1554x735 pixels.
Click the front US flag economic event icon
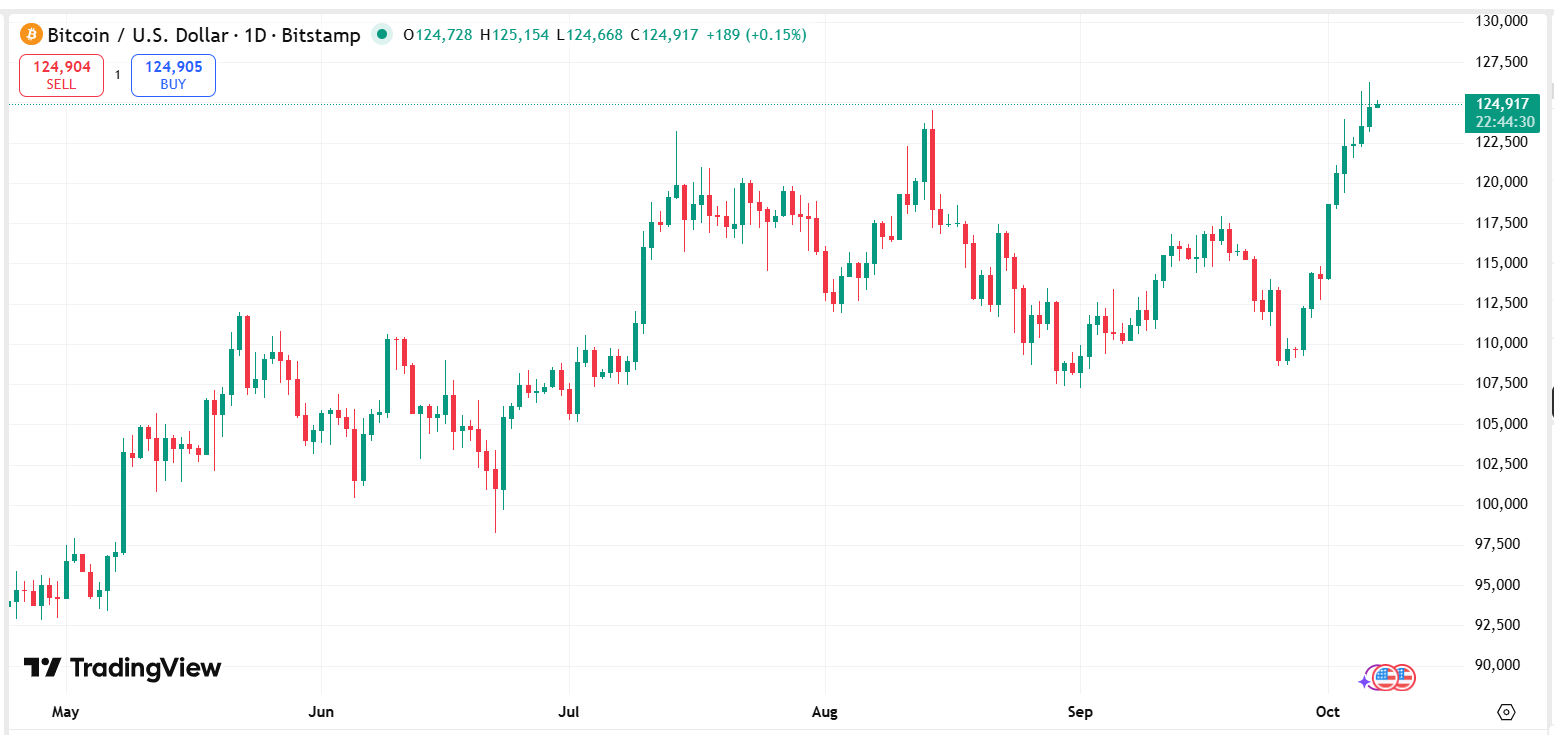point(1385,678)
